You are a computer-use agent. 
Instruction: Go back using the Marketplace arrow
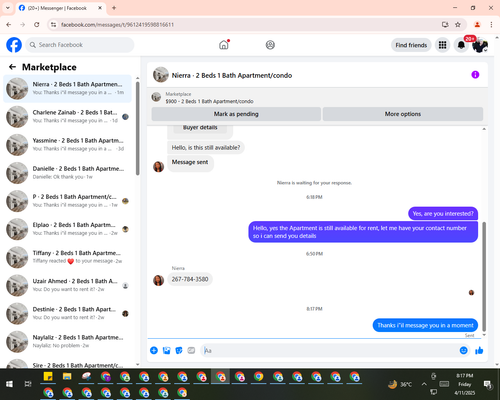12,67
